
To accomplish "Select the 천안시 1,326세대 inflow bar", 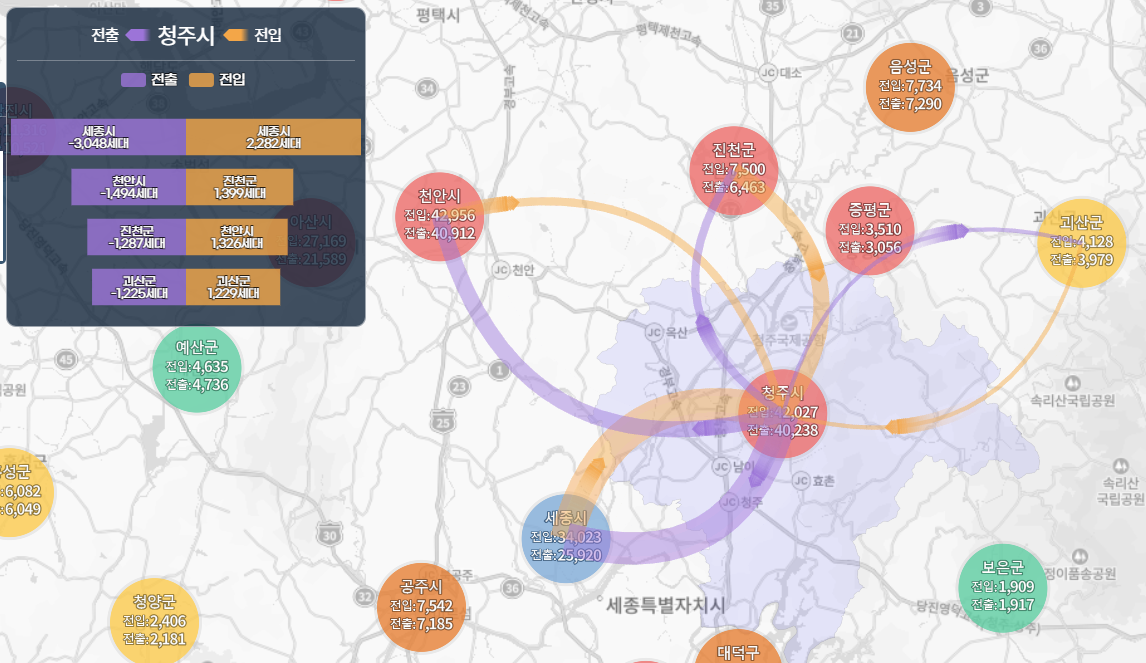I will [237, 237].
